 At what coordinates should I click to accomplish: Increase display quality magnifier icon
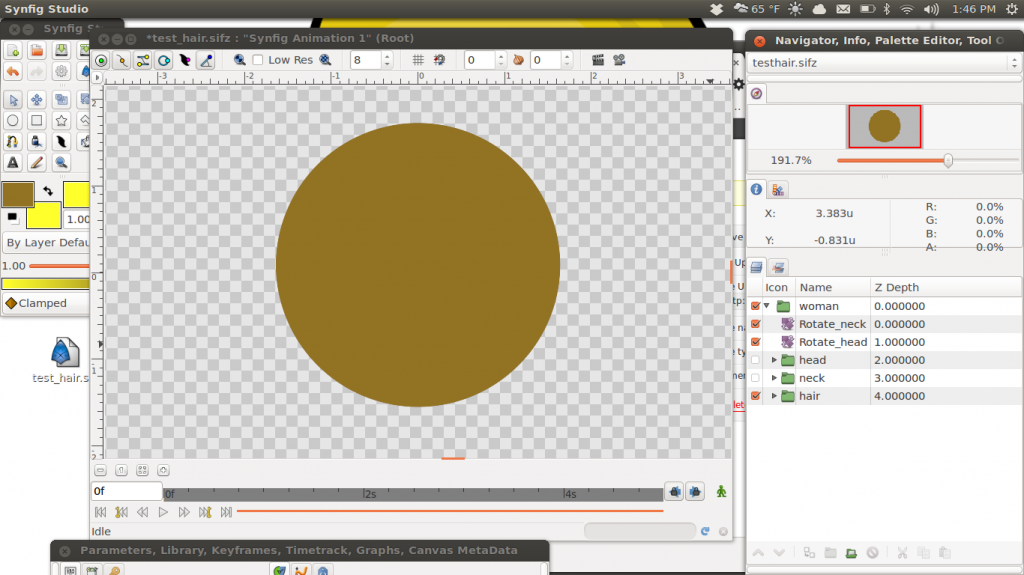[x=240, y=60]
